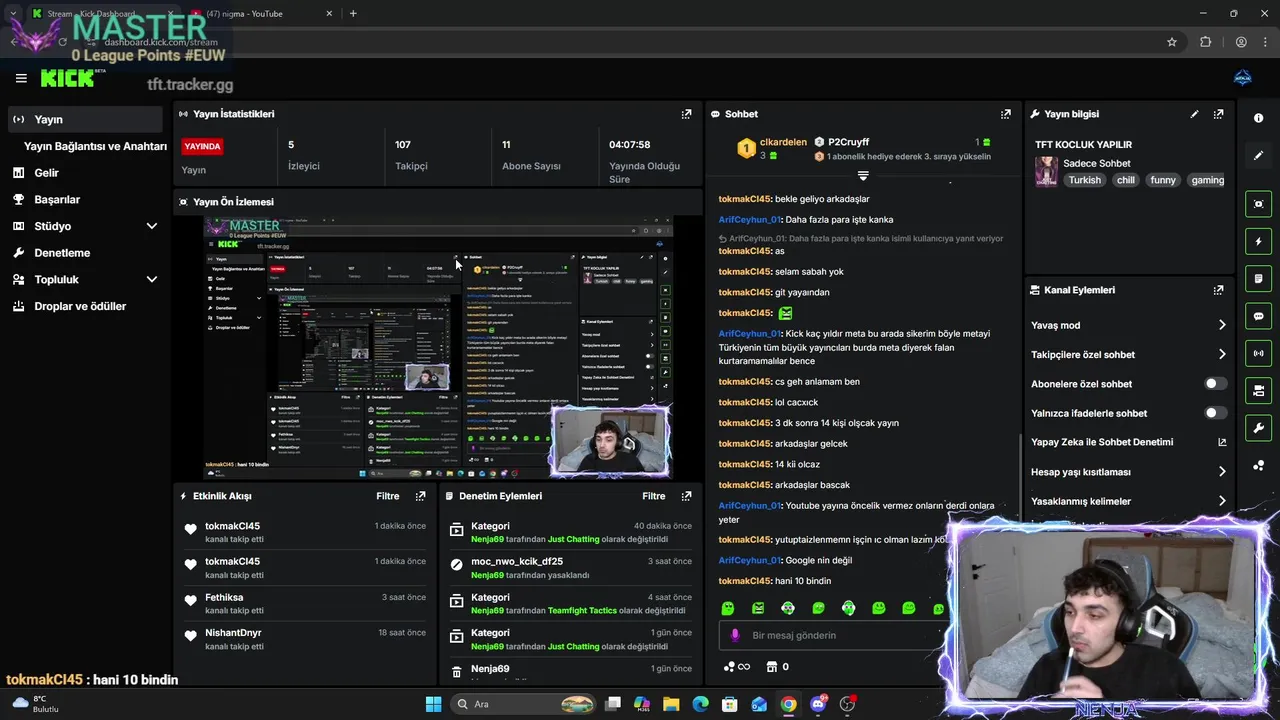Open Yasaklanmış kelimeler options chevron
This screenshot has width=1280, height=720.
(1222, 501)
